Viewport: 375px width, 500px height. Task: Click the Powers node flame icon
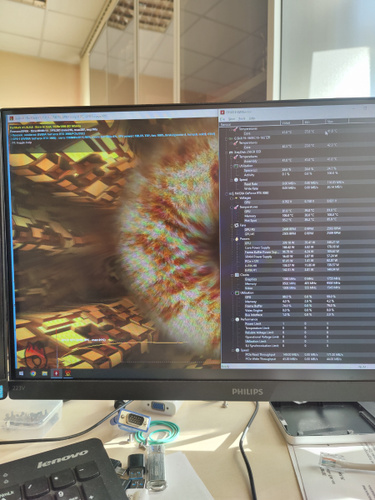236,239
